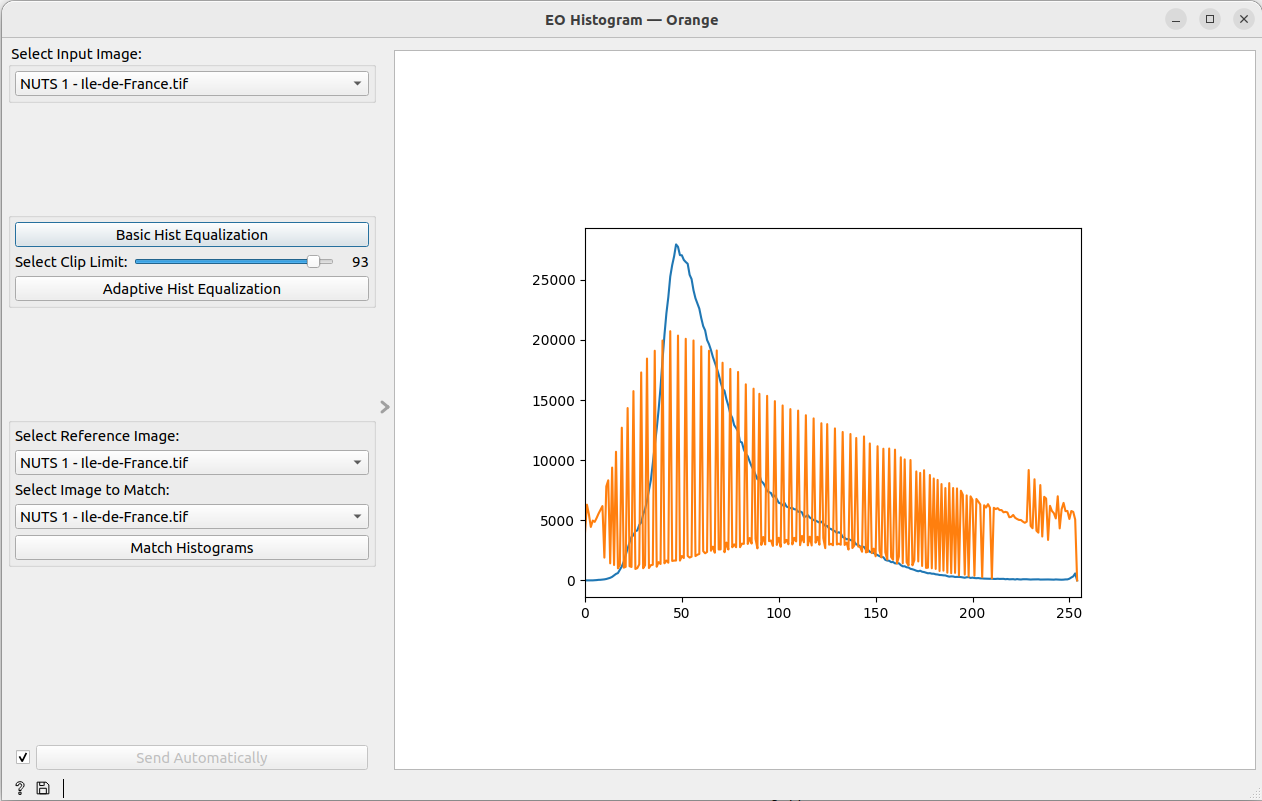
Task: Run Adaptive Hist Equalization
Action: [x=192, y=289]
